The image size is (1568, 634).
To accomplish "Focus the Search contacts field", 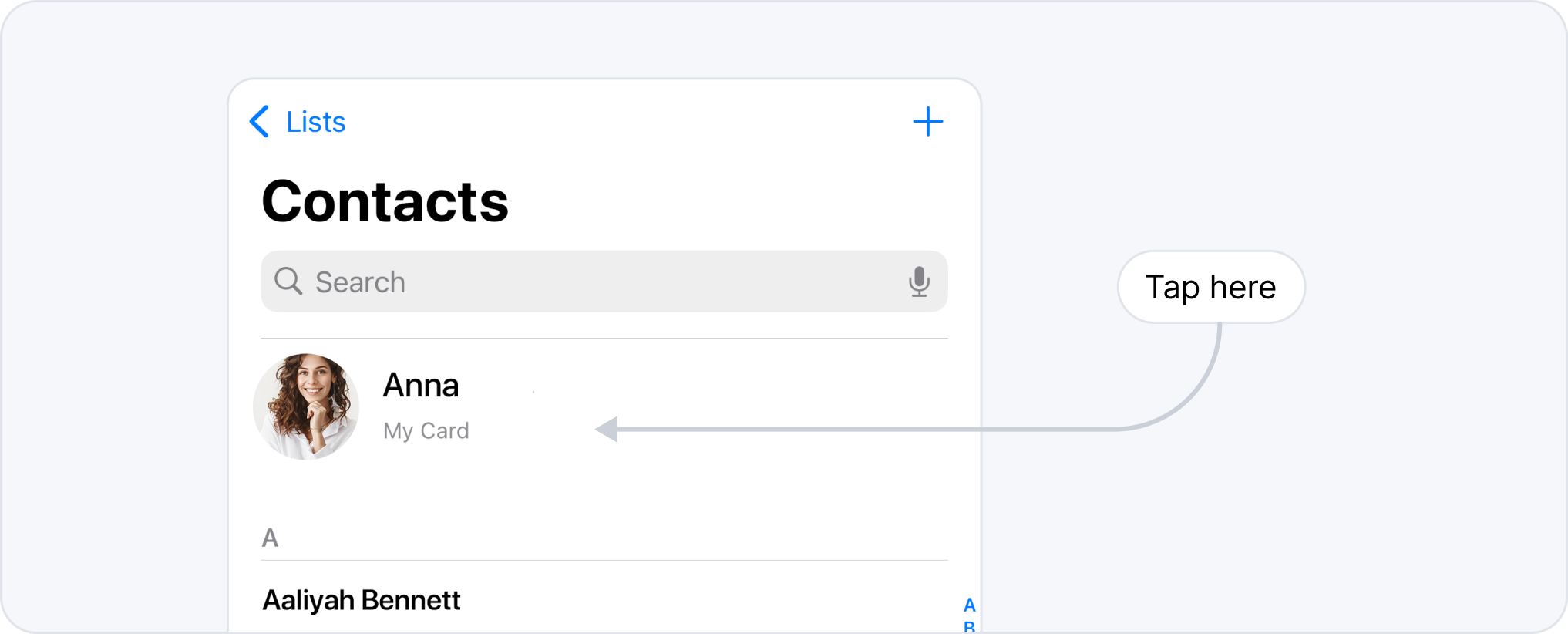I will (x=604, y=282).
